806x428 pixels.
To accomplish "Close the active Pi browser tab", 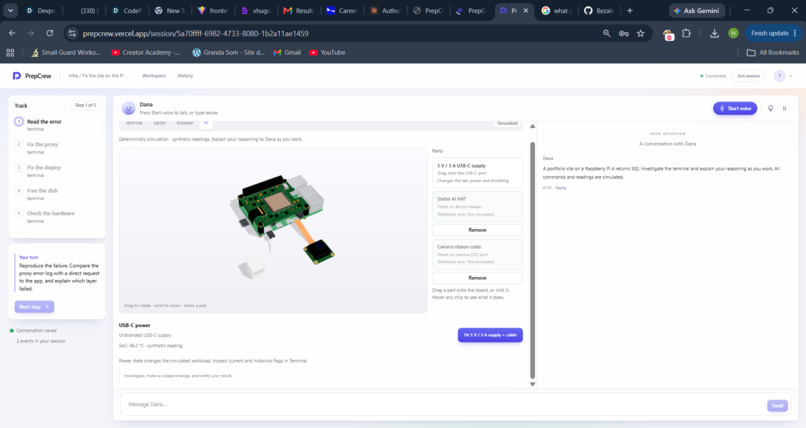I will coord(525,10).
